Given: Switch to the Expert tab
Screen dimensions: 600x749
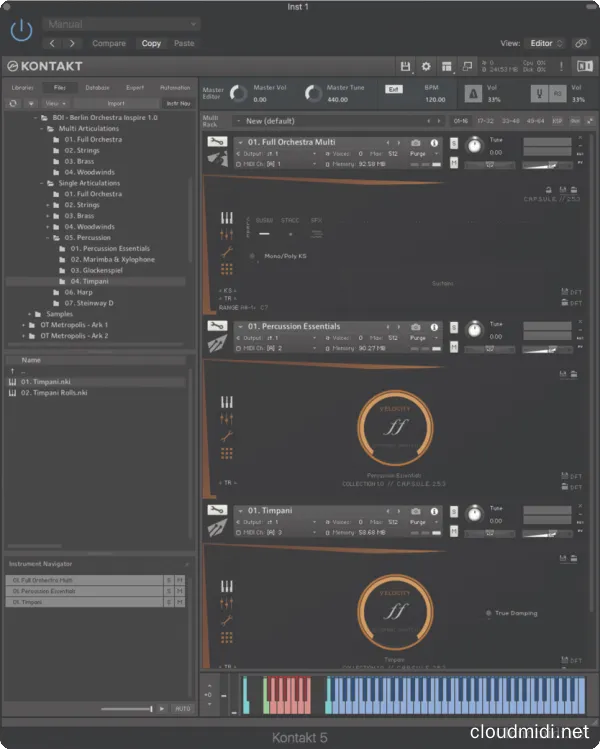Looking at the screenshot, I should 135,88.
